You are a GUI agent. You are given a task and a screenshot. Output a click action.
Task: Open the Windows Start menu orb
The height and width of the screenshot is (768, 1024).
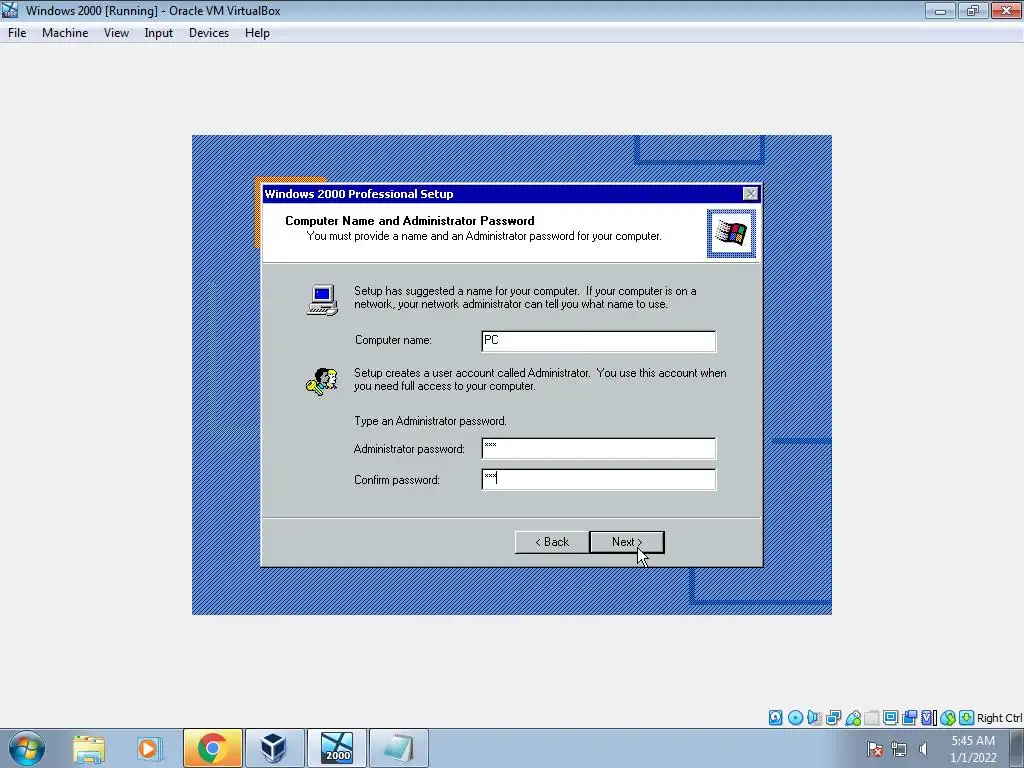coord(27,748)
